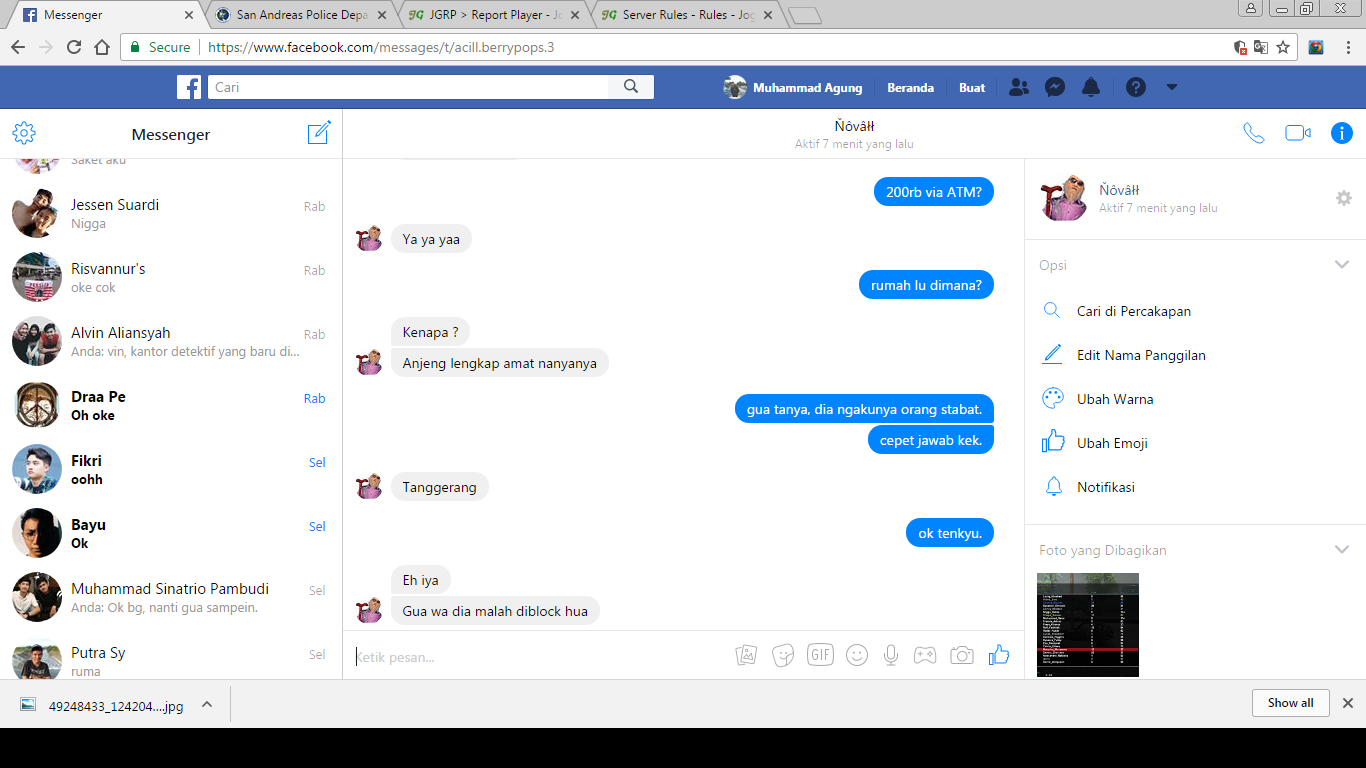
Task: Choose a sticker from the sticker icon
Action: tap(783, 655)
